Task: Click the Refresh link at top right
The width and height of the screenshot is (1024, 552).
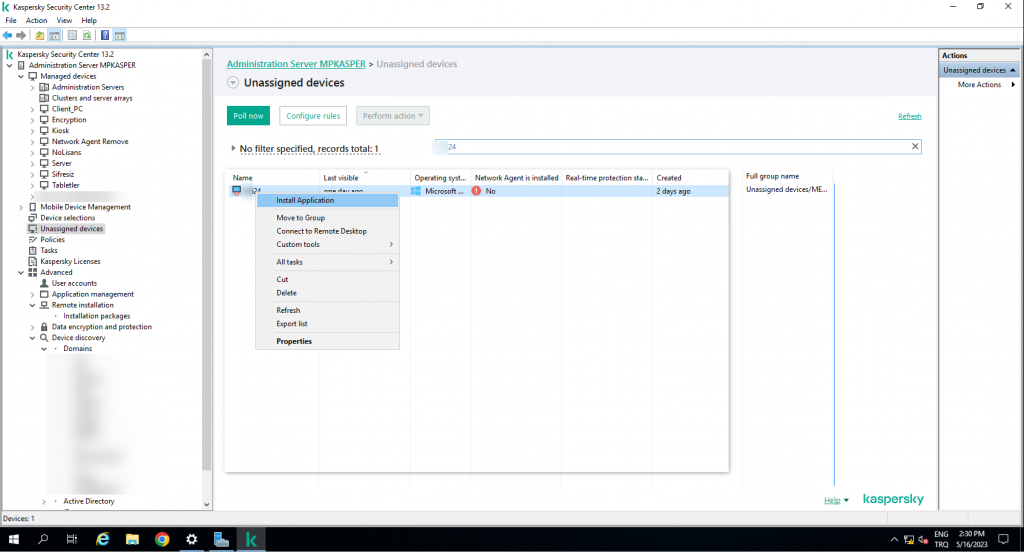Action: (909, 116)
